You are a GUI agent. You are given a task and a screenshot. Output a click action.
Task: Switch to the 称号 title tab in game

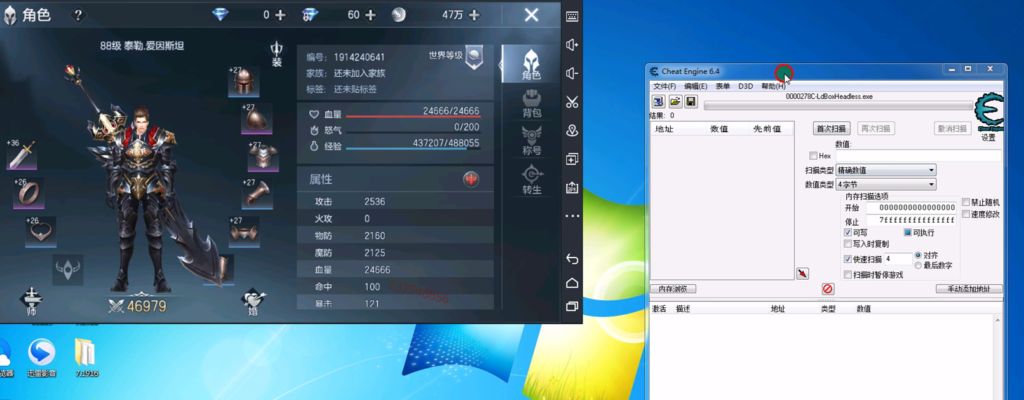[532, 141]
